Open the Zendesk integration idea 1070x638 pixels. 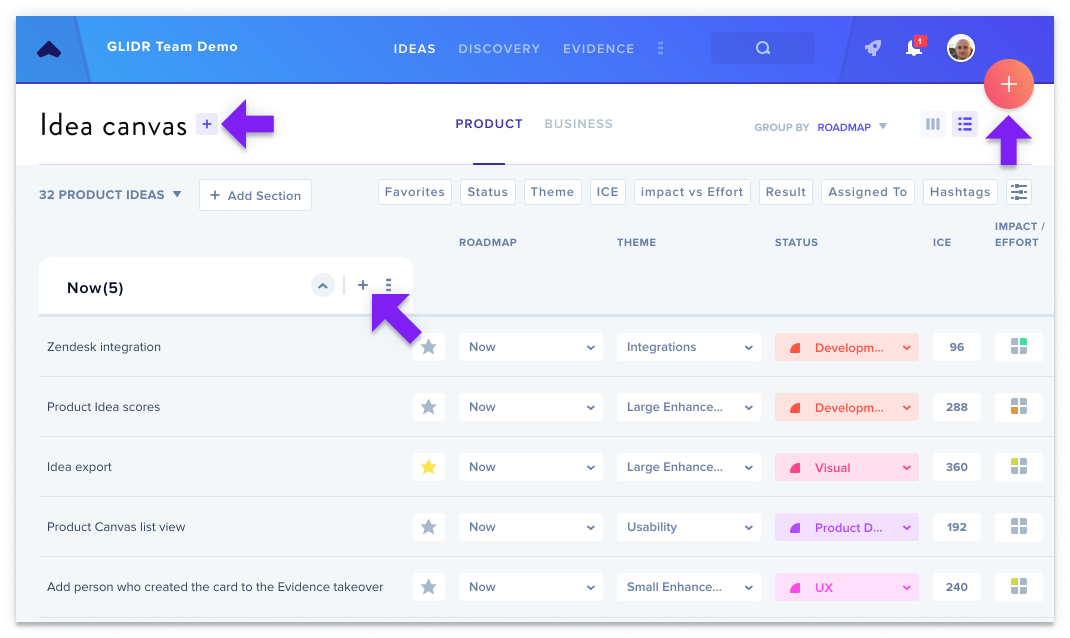pos(104,347)
